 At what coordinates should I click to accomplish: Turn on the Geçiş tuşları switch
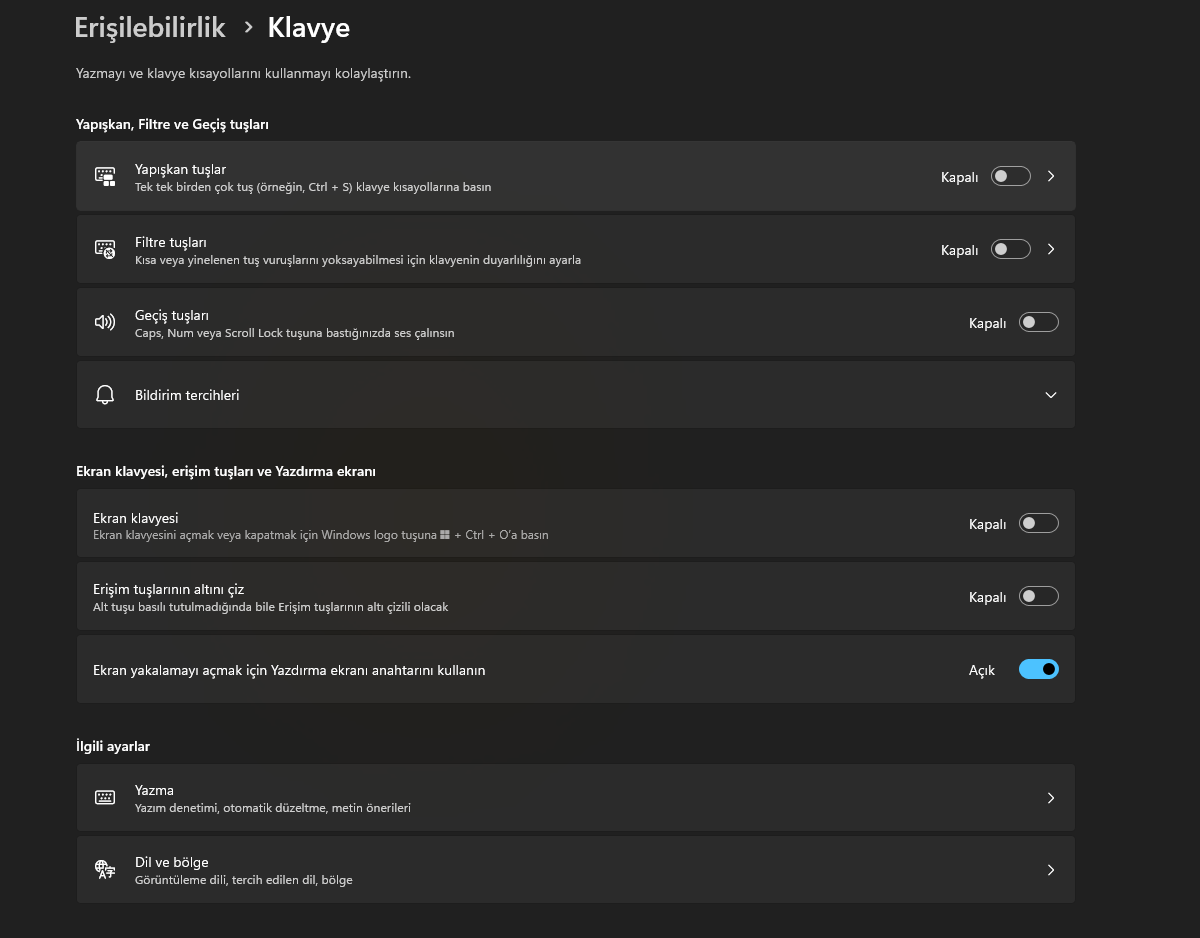1038,322
